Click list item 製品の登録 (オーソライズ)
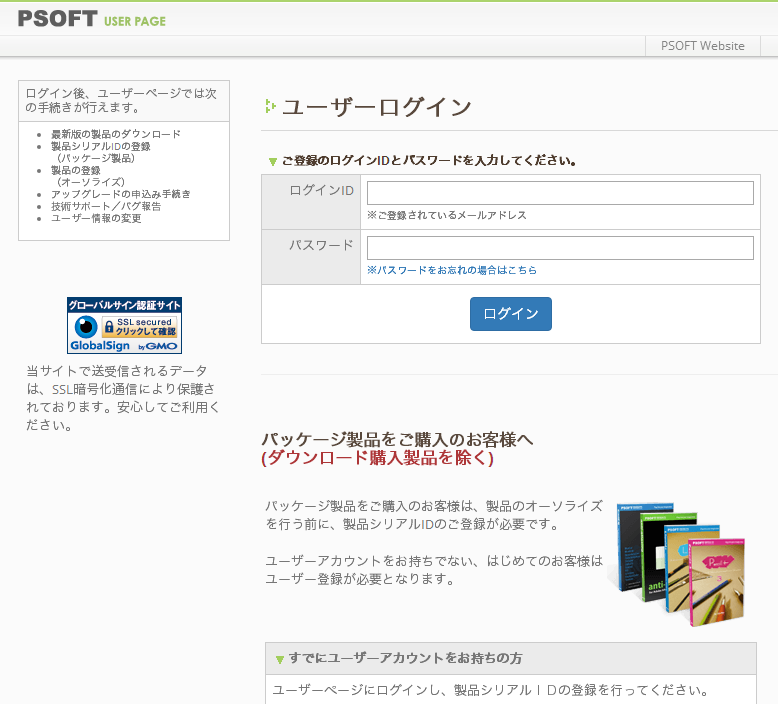The width and height of the screenshot is (778, 704). pos(88,176)
